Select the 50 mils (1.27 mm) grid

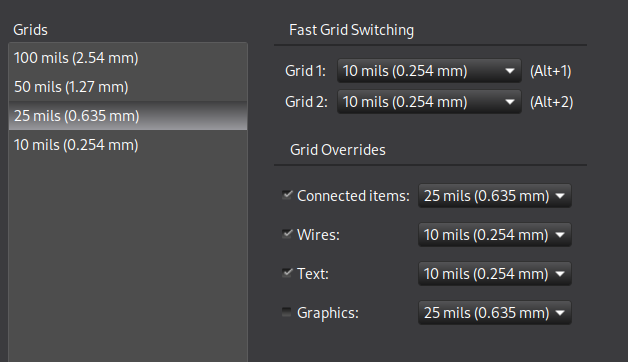point(128,87)
